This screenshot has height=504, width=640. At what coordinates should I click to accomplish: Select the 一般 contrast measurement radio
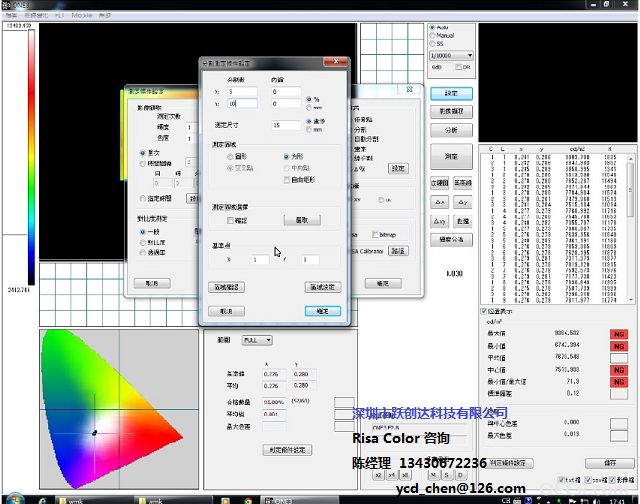[x=142, y=232]
